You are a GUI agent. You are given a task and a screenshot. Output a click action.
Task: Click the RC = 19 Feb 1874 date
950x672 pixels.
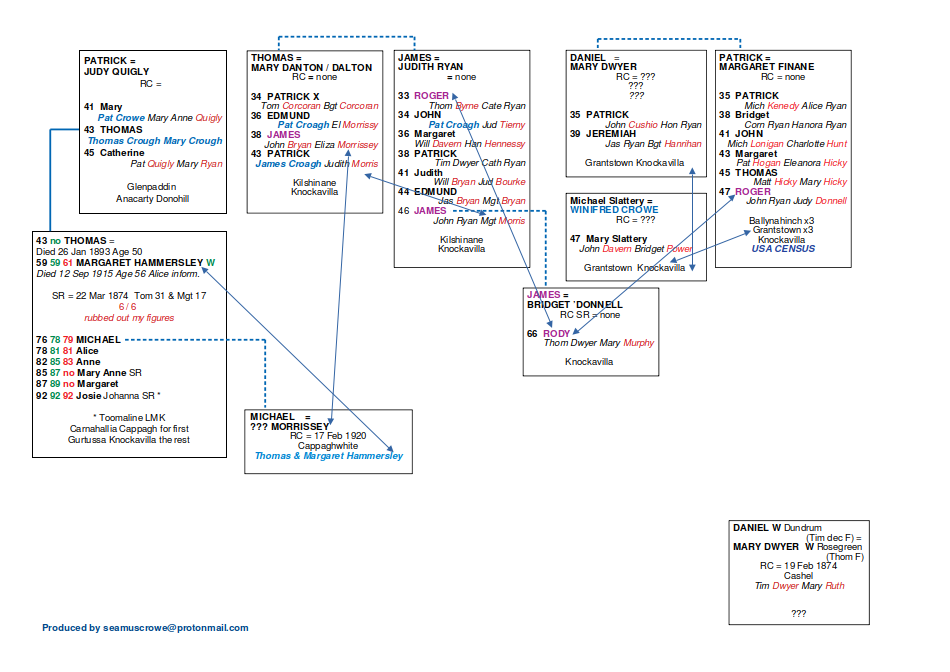coord(797,565)
